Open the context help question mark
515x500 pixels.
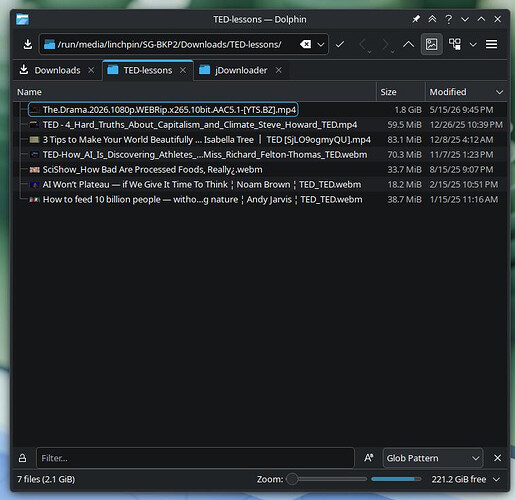click(449, 19)
